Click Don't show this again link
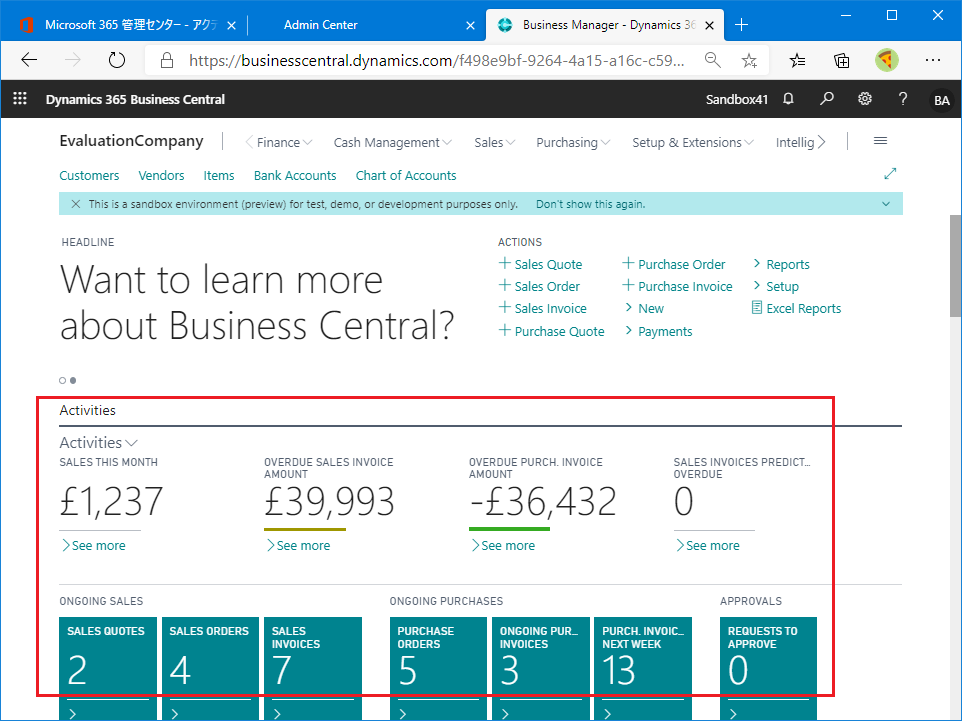962x721 pixels. [590, 204]
